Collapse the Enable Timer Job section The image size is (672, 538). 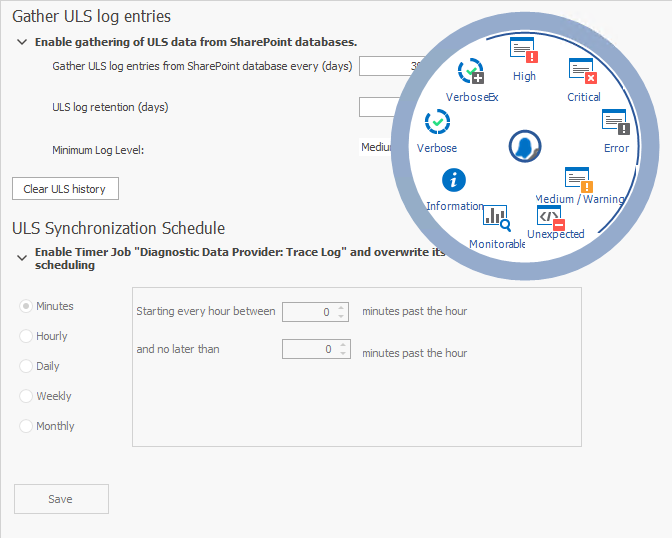22,256
